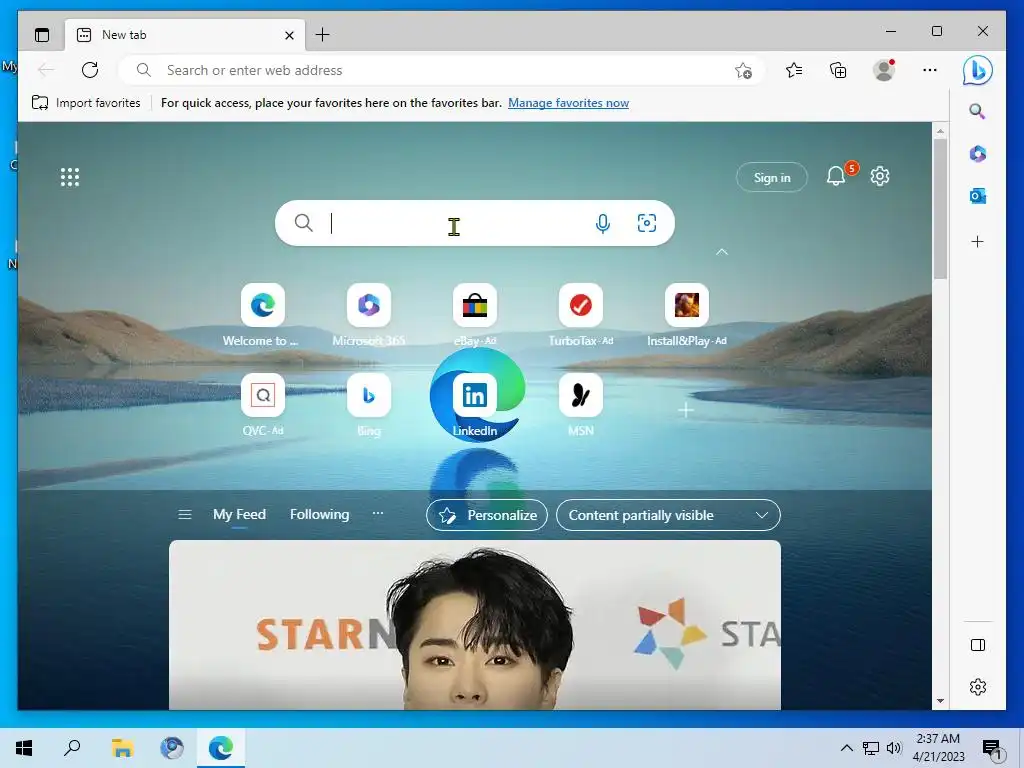Expand the Content partially visible dropdown

[x=668, y=515]
